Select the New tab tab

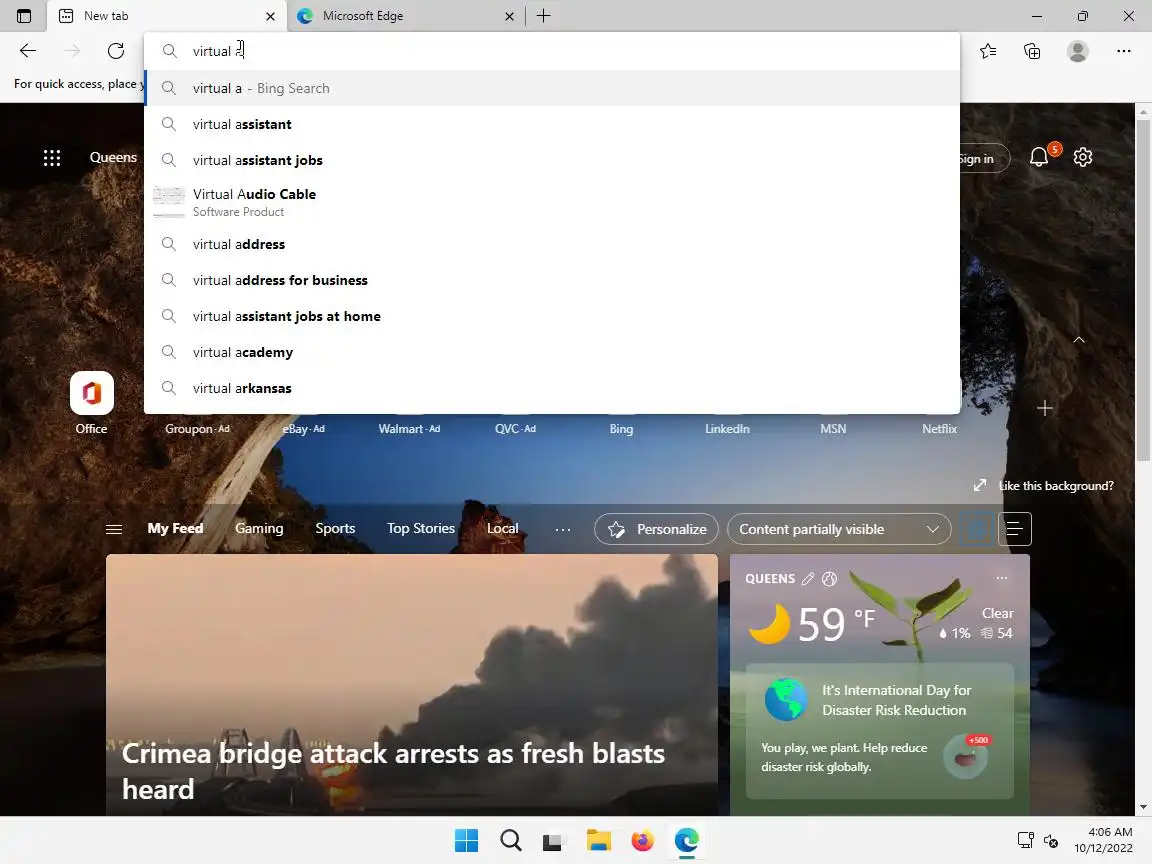tap(165, 15)
